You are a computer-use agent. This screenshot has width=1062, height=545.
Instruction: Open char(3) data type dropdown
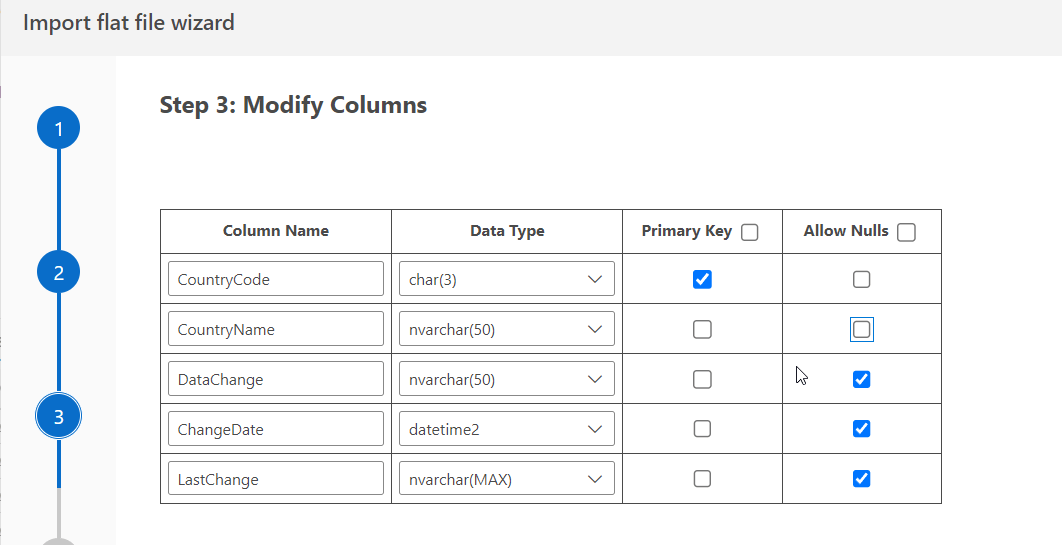pyautogui.click(x=506, y=279)
